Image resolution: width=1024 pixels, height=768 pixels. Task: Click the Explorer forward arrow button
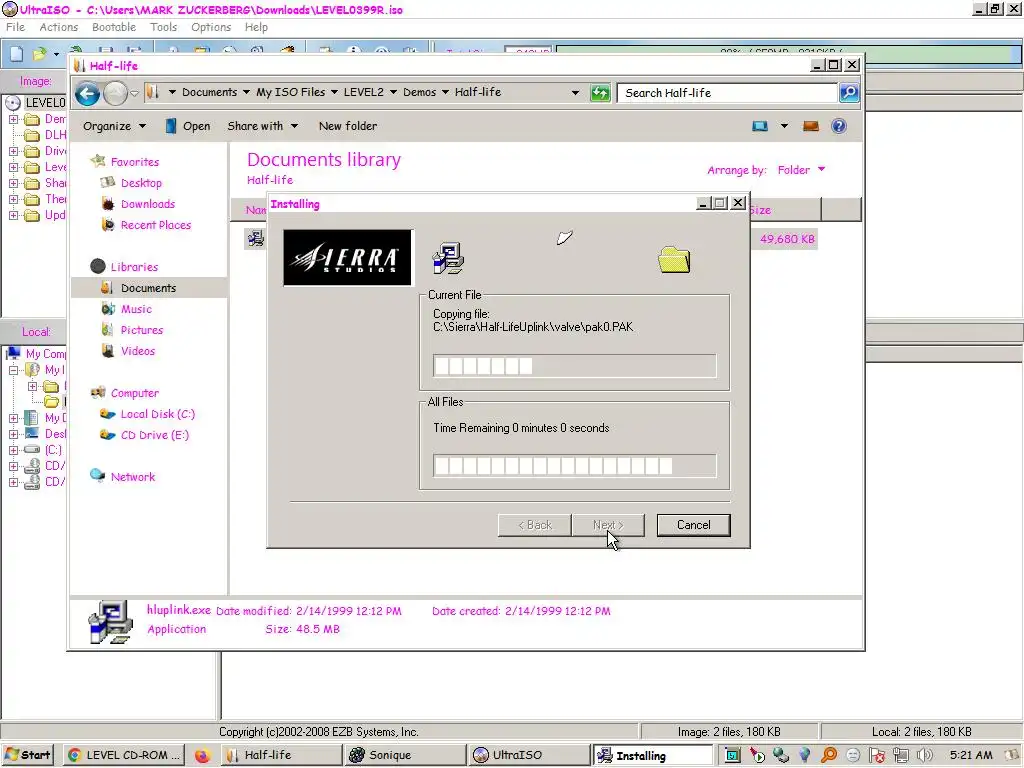tap(115, 93)
